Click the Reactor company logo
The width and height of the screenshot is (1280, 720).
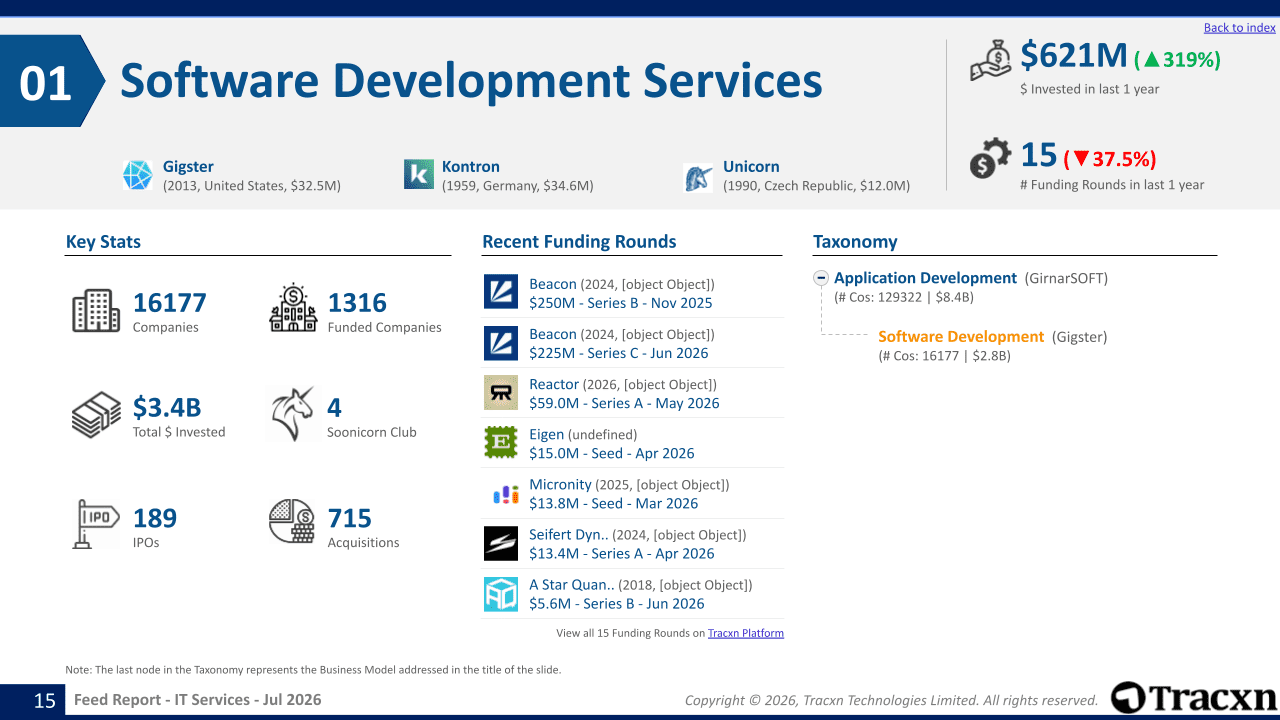(x=501, y=393)
